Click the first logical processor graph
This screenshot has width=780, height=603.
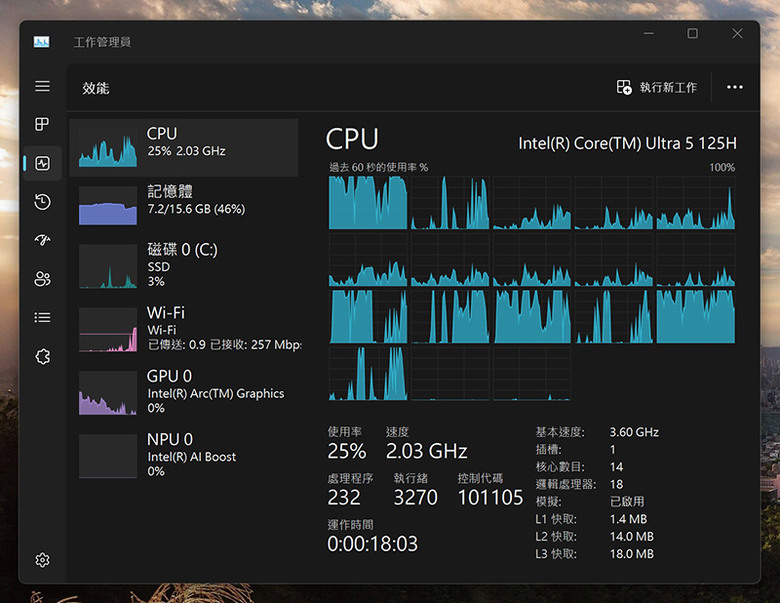(368, 202)
